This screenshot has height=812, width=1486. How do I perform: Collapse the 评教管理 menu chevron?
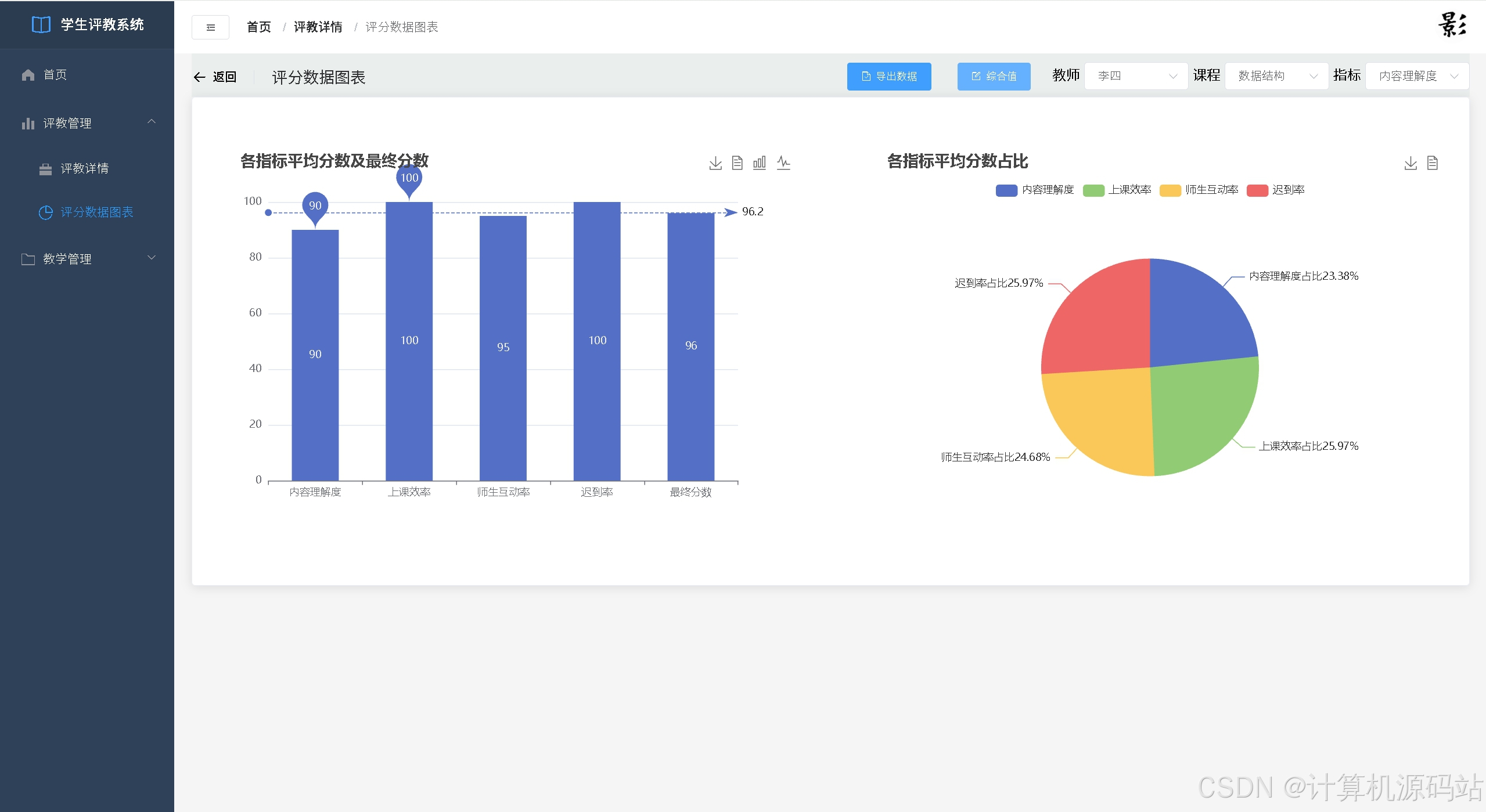(x=152, y=122)
